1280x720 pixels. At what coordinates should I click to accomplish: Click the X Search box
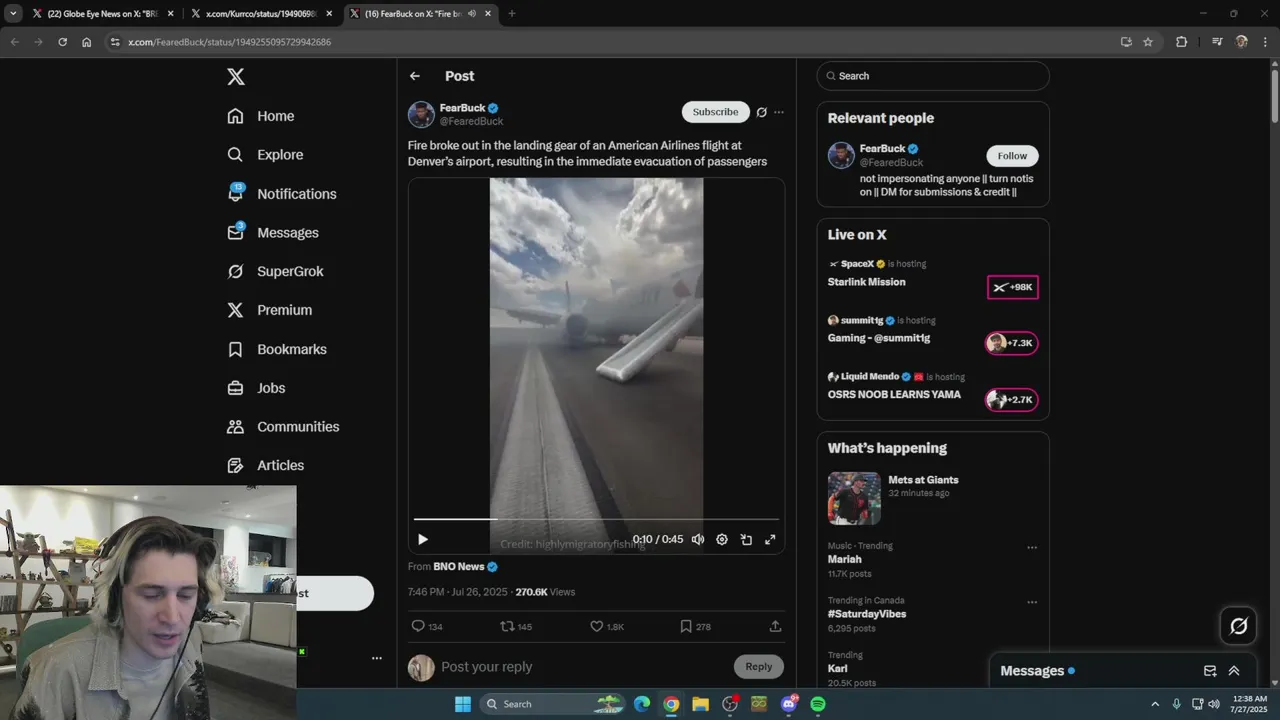tap(933, 76)
